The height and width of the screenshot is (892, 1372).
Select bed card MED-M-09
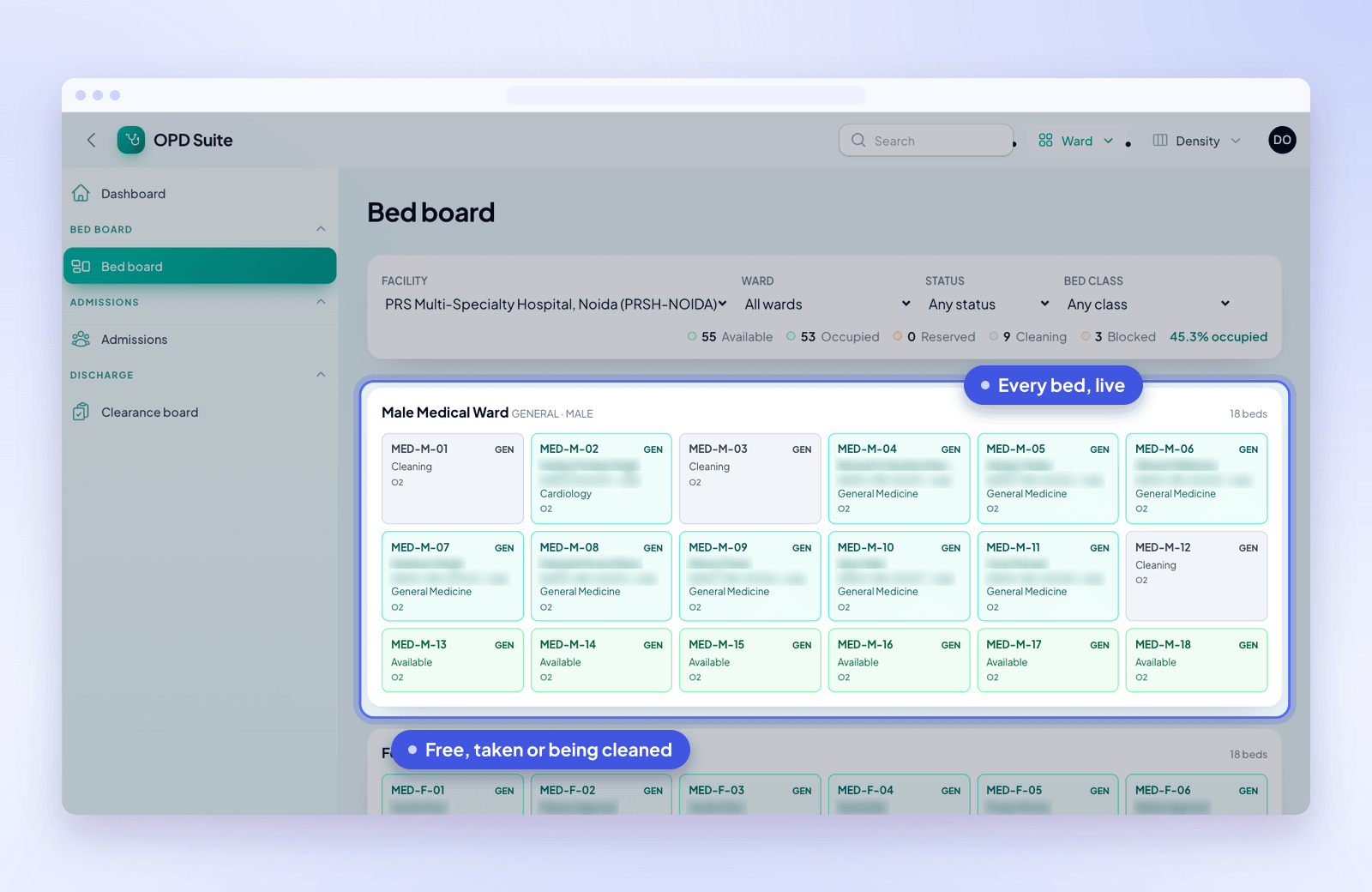pyautogui.click(x=750, y=576)
